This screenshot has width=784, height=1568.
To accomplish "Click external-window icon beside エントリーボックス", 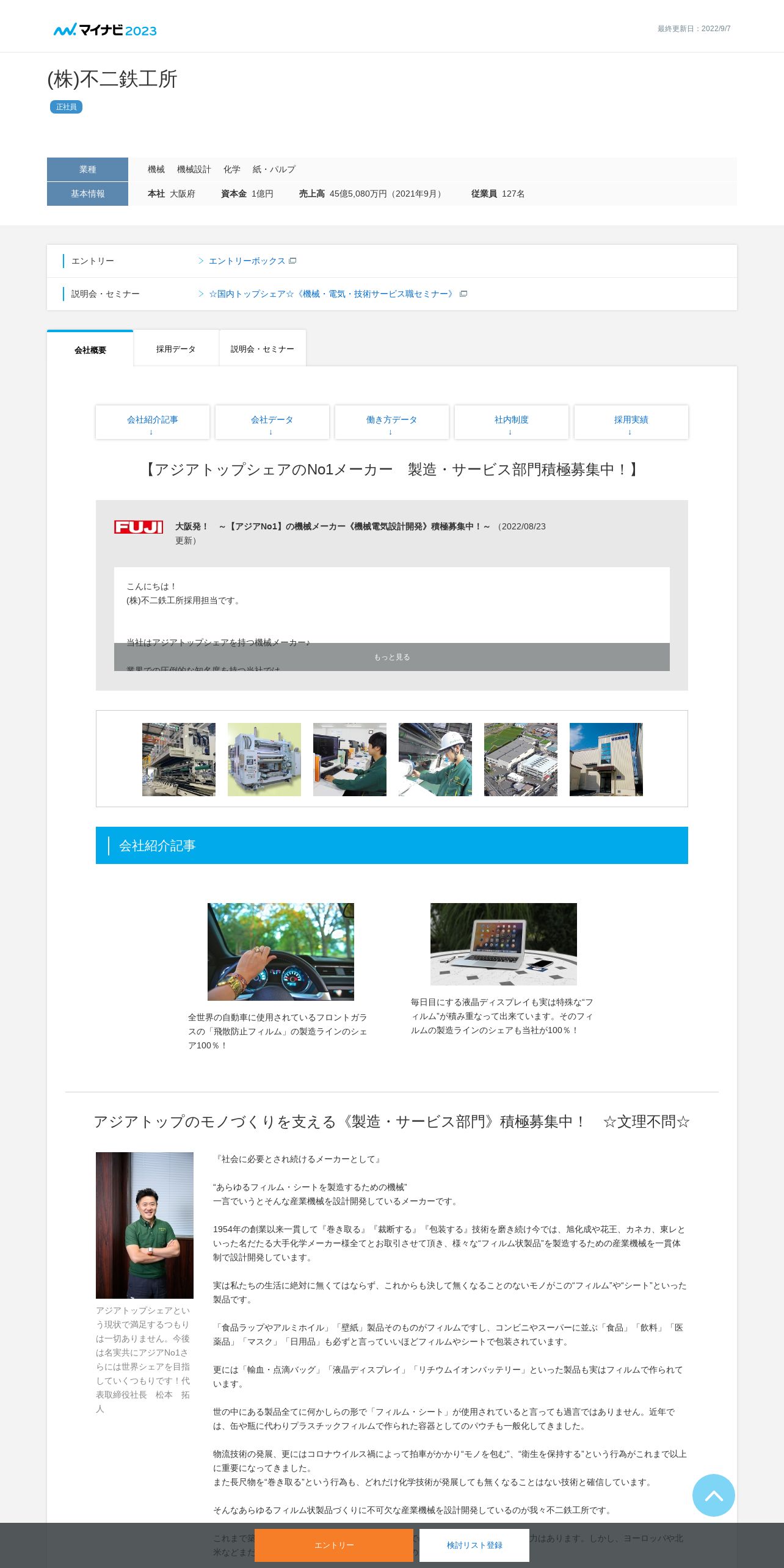I will [292, 261].
